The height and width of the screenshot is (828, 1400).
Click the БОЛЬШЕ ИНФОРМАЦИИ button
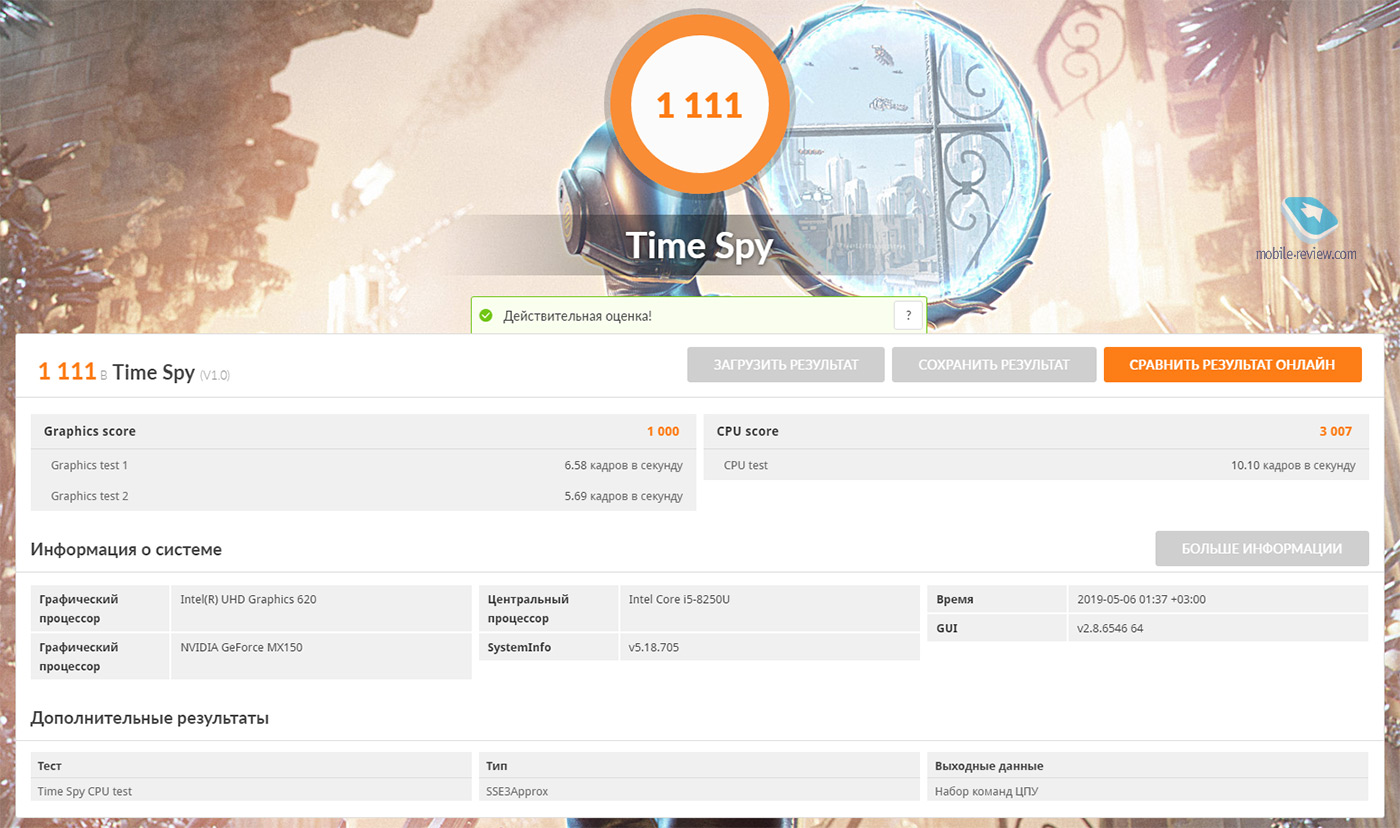1262,549
